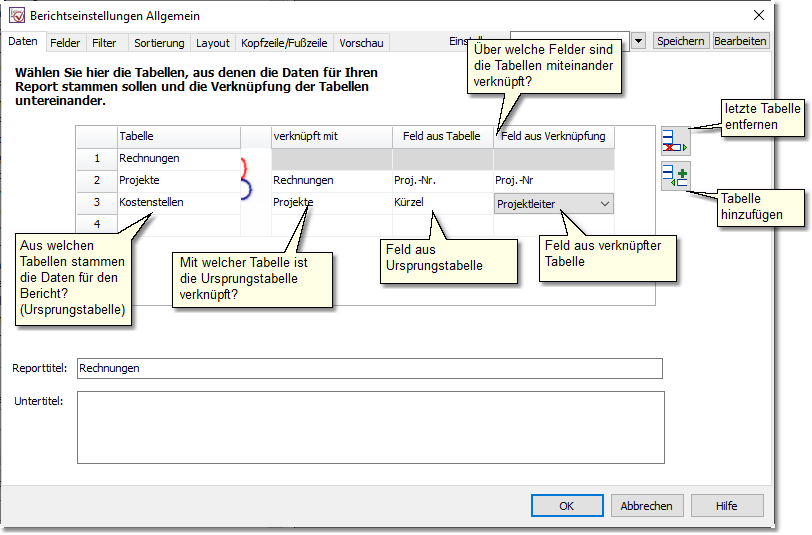Select the Layout tab
Viewport: 812px width, 535px height.
pos(212,43)
